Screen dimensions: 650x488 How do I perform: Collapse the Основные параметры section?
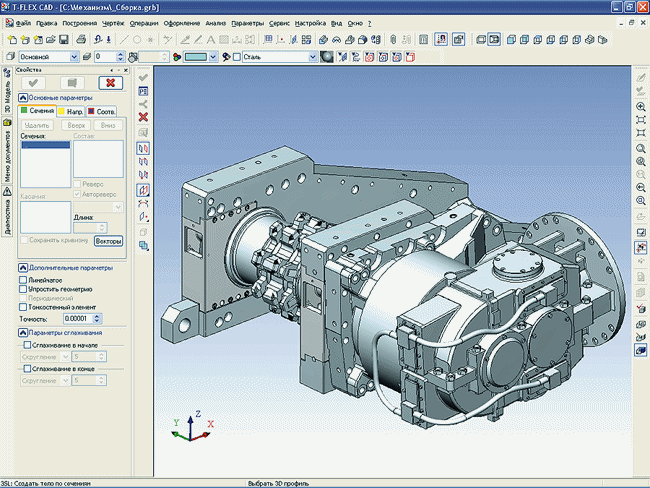click(23, 98)
